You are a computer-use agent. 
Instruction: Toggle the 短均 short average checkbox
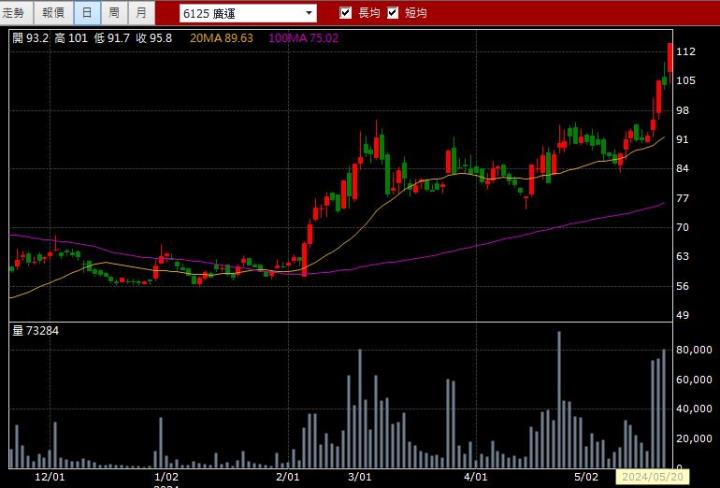393,13
